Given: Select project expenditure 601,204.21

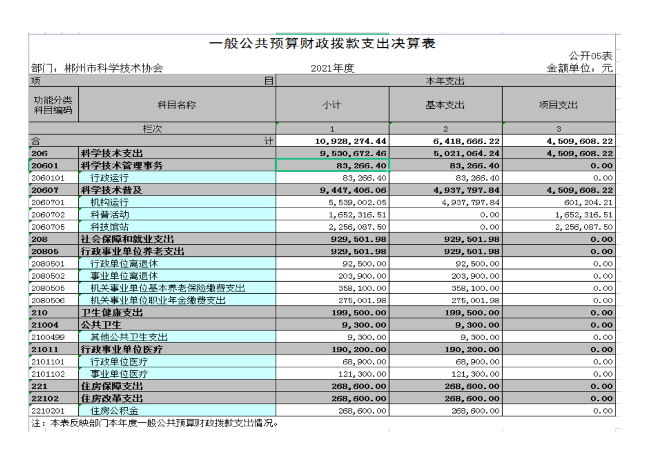Looking at the screenshot, I should [558, 202].
